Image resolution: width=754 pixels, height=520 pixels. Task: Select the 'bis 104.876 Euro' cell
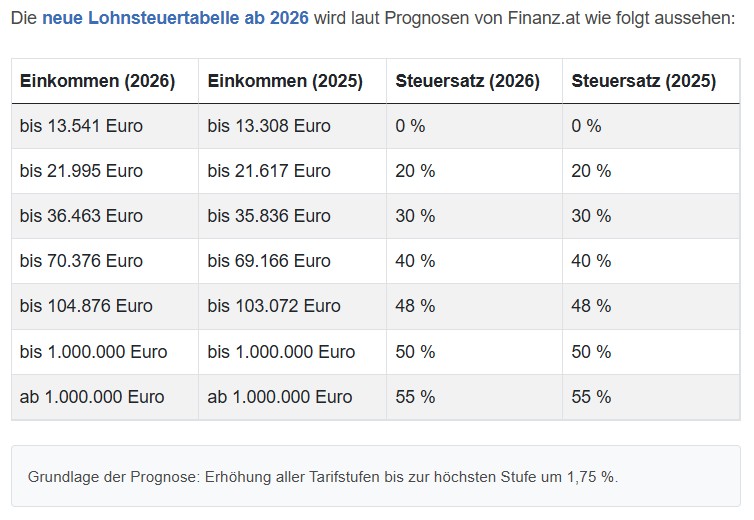click(x=86, y=306)
